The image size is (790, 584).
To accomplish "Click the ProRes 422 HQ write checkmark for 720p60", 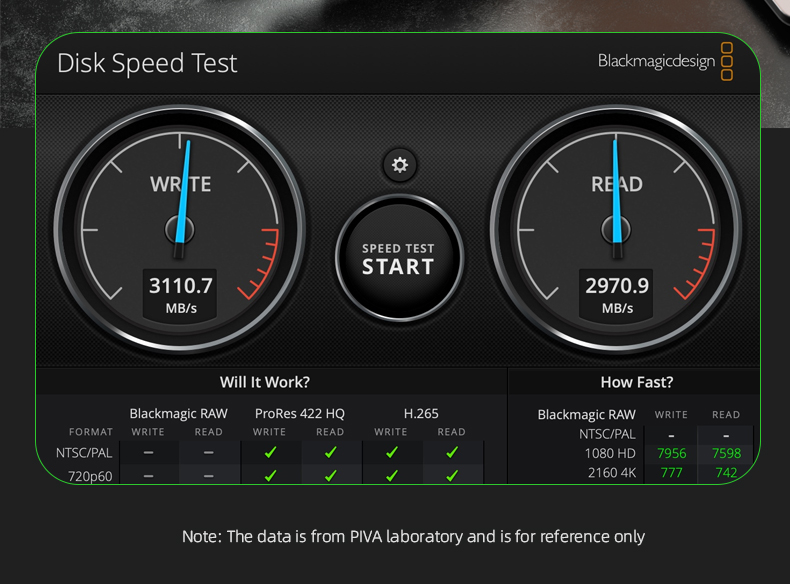I will click(270, 475).
